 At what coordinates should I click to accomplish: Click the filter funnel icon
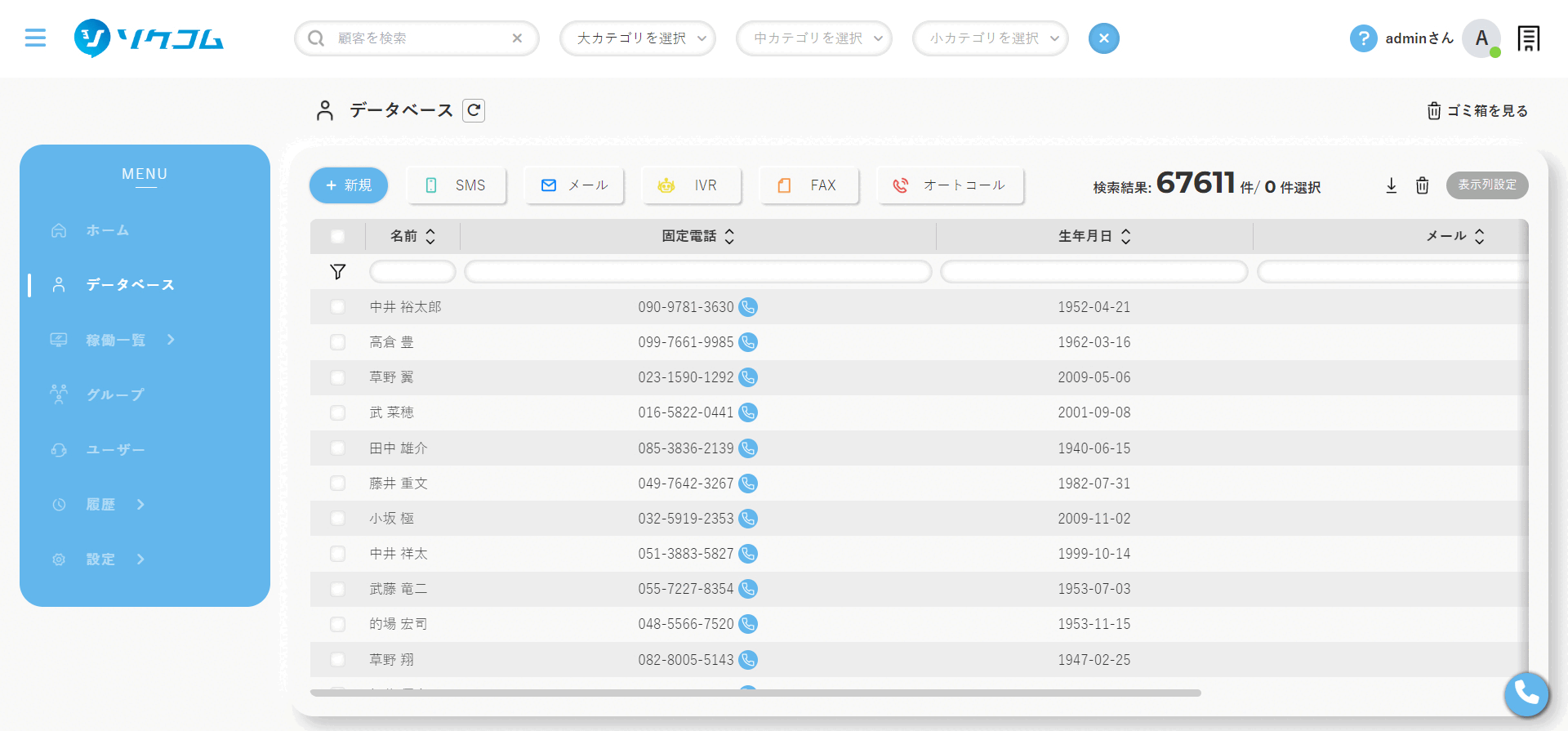(337, 272)
